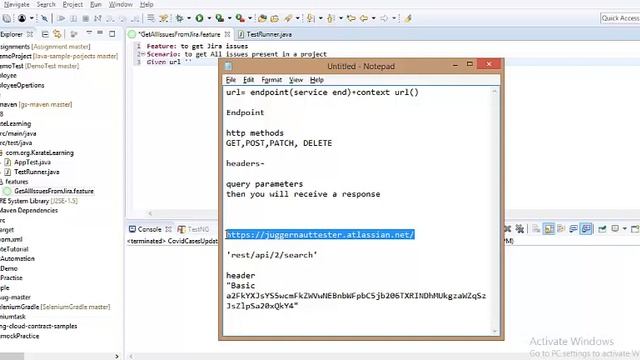The image size is (640, 360).
Task: Open the Coverage button dropdown arrow
Action: coord(229,18)
